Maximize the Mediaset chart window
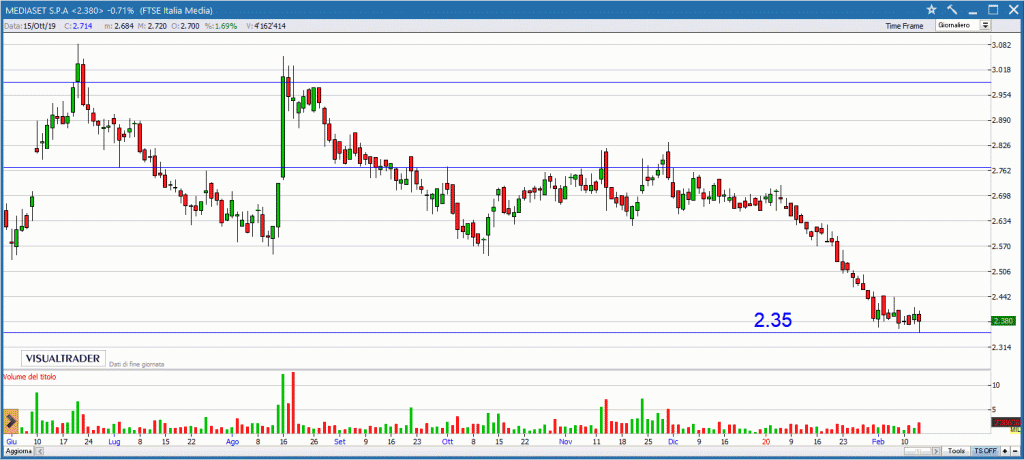Image resolution: width=1024 pixels, height=460 pixels. coord(993,10)
